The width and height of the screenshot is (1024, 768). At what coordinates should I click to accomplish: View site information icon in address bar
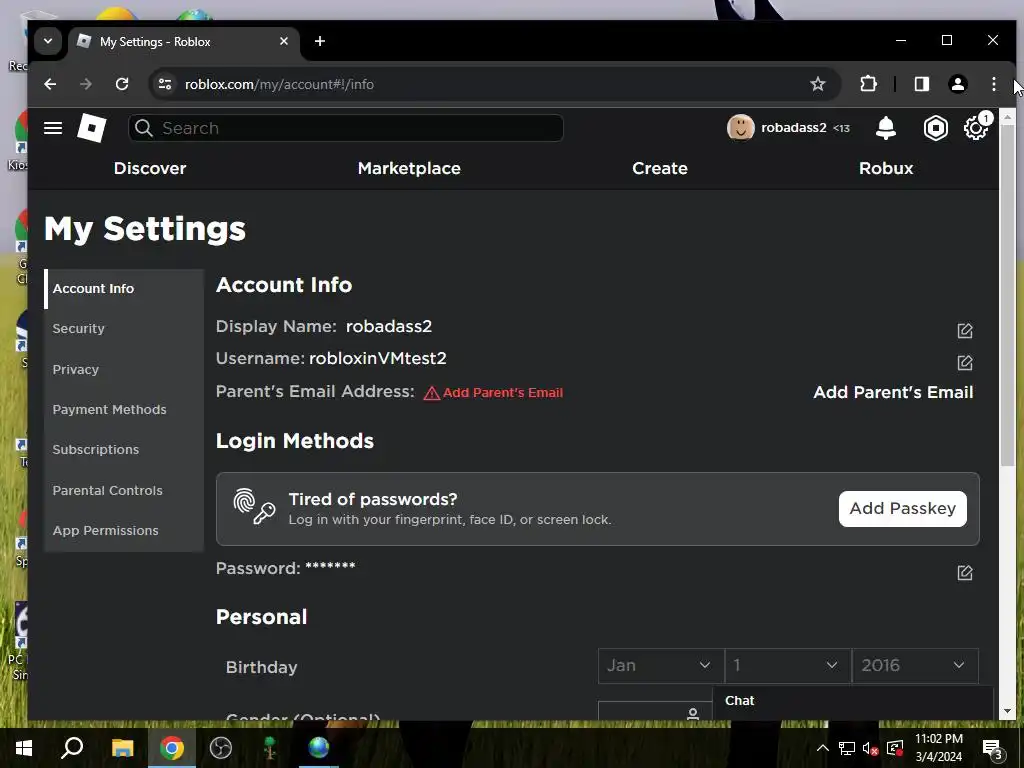click(165, 84)
